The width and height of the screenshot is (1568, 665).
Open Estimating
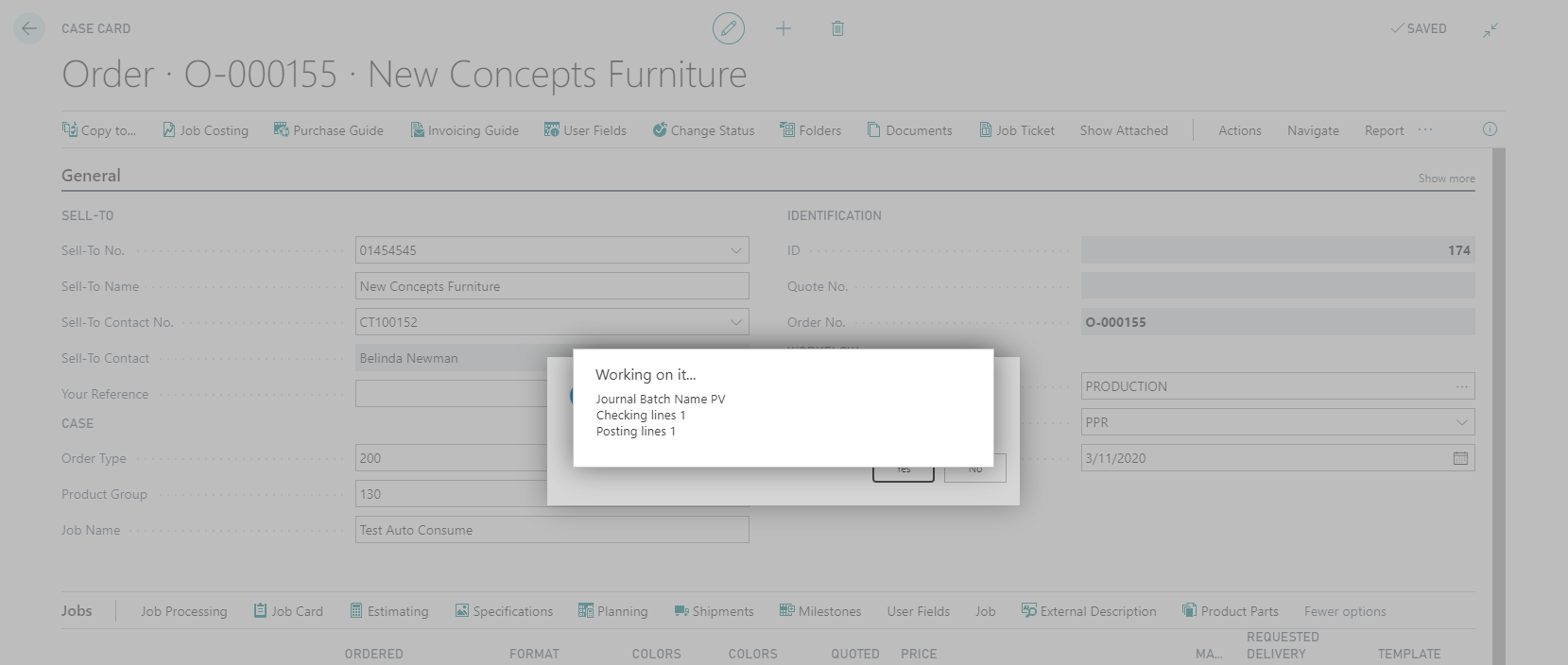[388, 611]
